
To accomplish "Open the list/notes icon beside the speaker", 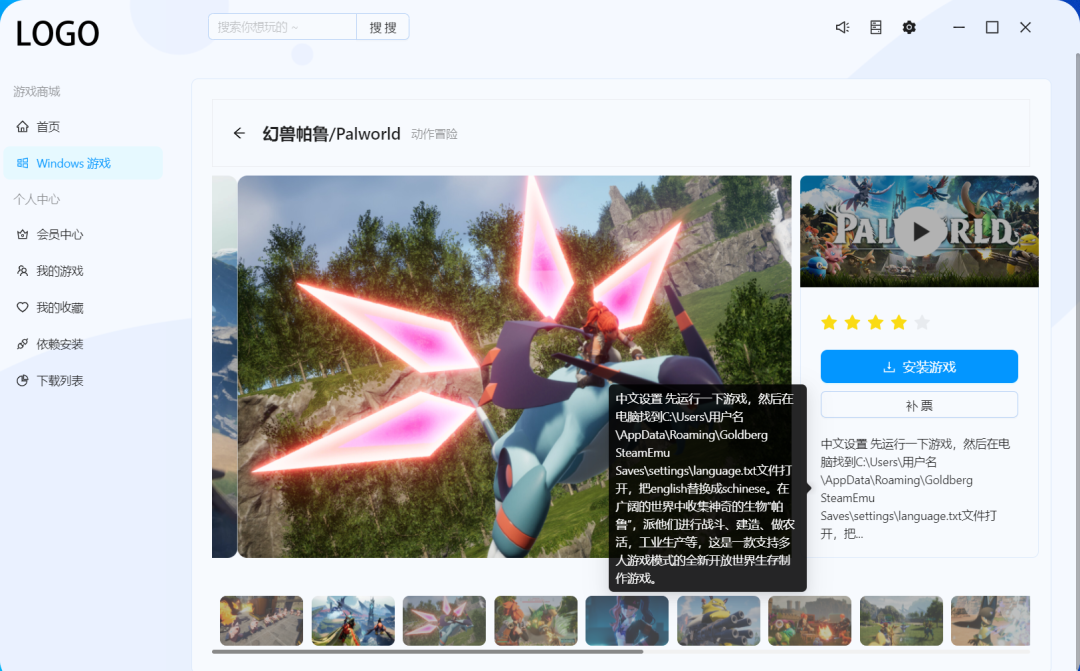I will (875, 28).
